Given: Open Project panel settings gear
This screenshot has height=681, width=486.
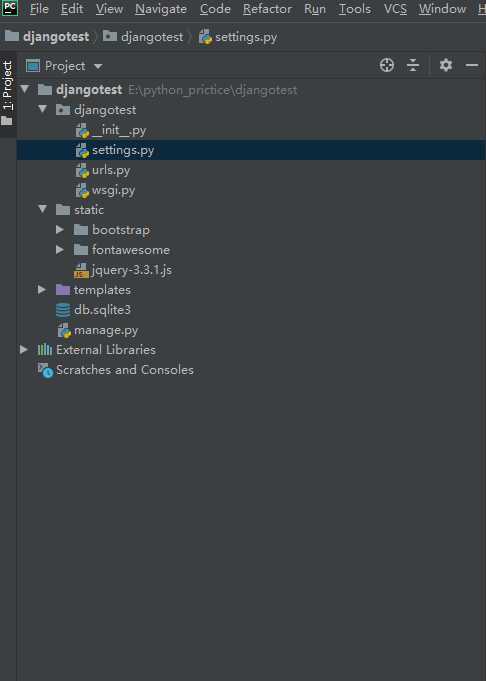Looking at the screenshot, I should pyautogui.click(x=446, y=66).
